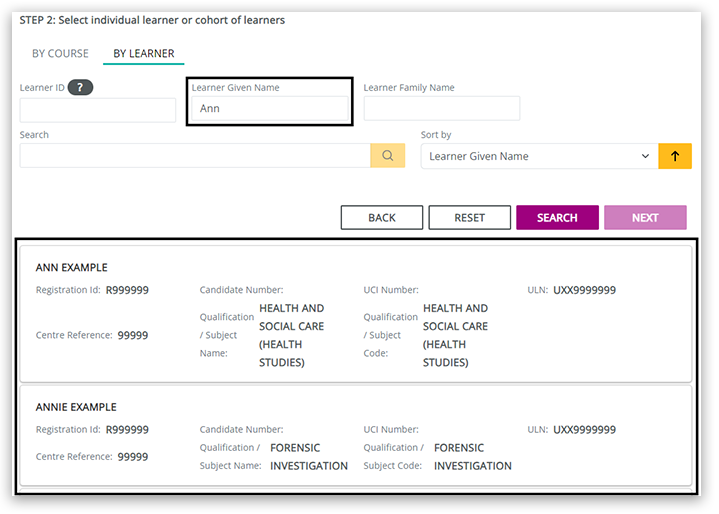Viewport: 719px width, 514px height.
Task: Click ULN value in ANN EXAMPLE record
Action: [x=585, y=290]
